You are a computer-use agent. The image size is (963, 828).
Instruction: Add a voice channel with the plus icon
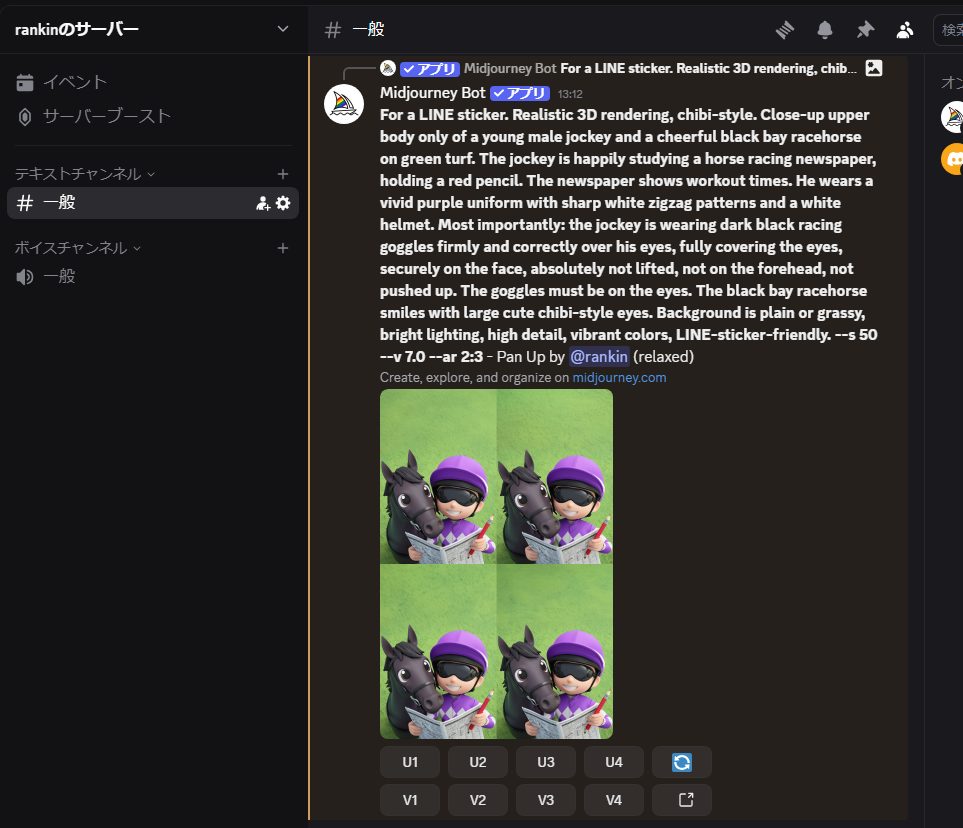[x=283, y=248]
